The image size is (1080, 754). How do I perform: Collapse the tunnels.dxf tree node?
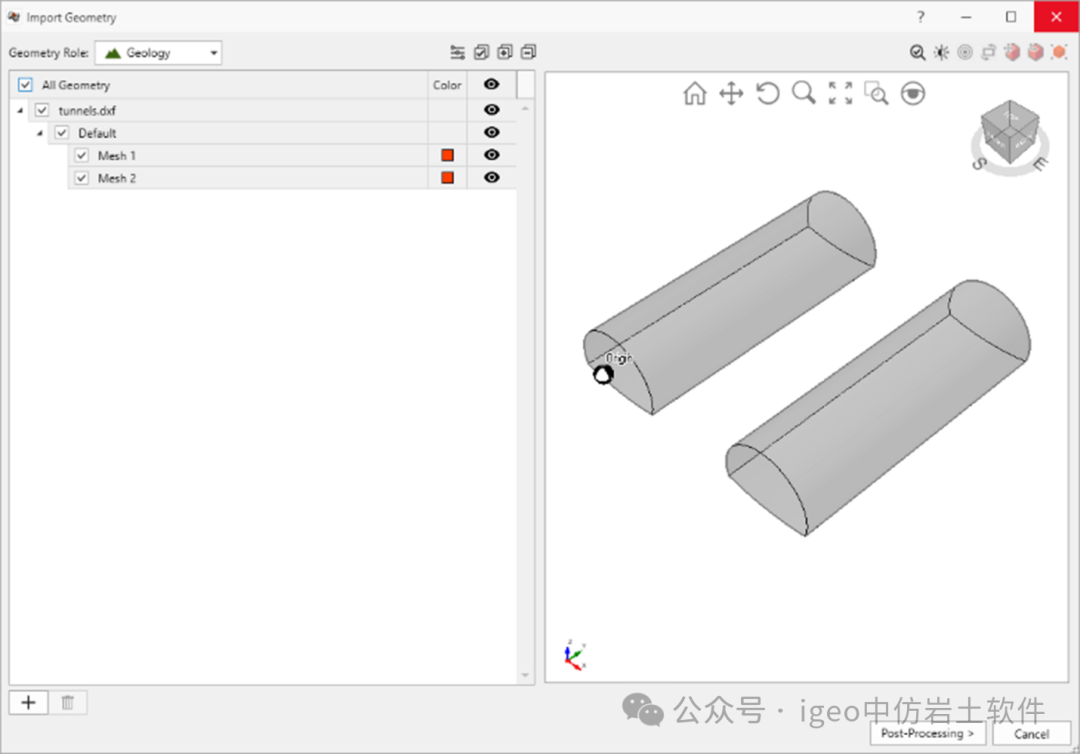(x=21, y=111)
